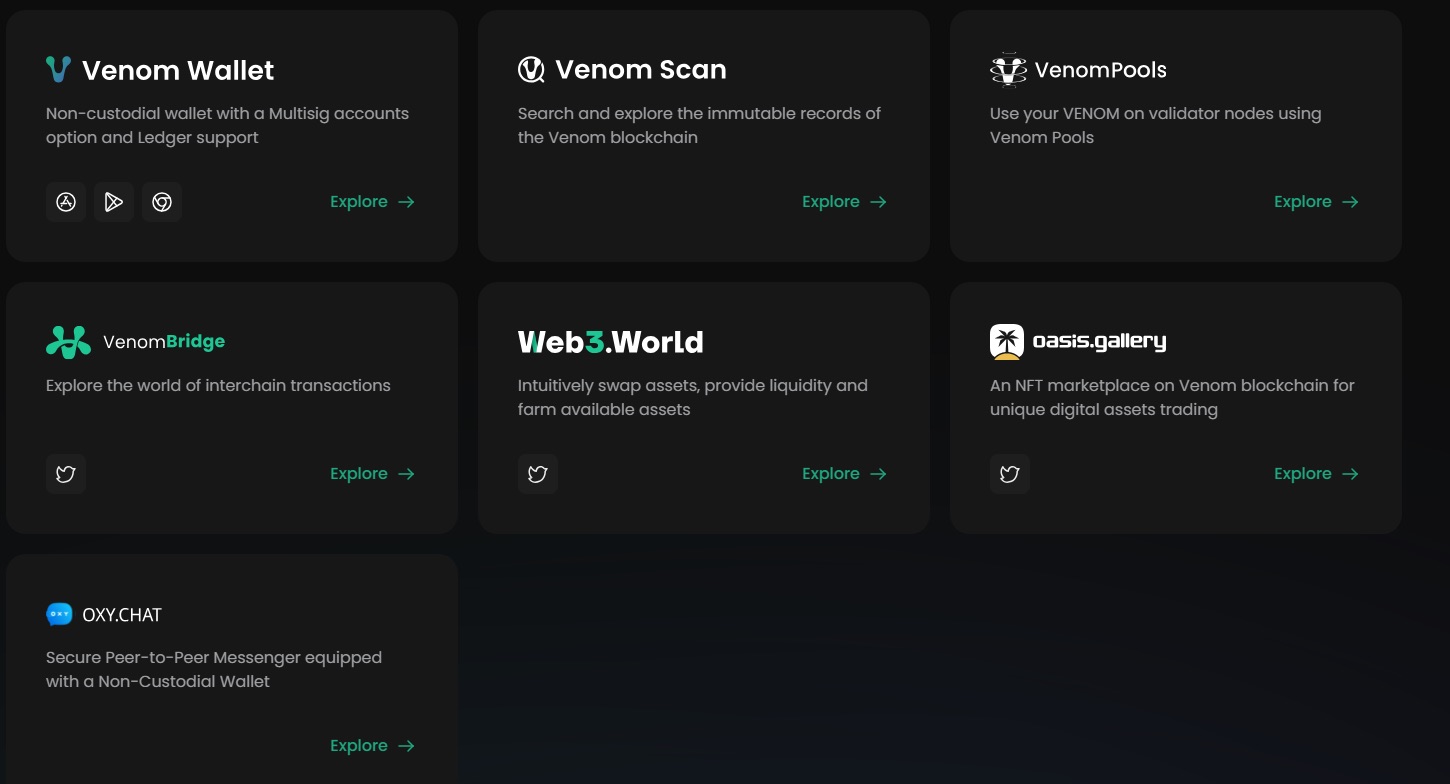Click the OXY.CHAT title text
The image size is (1450, 784).
point(122,615)
